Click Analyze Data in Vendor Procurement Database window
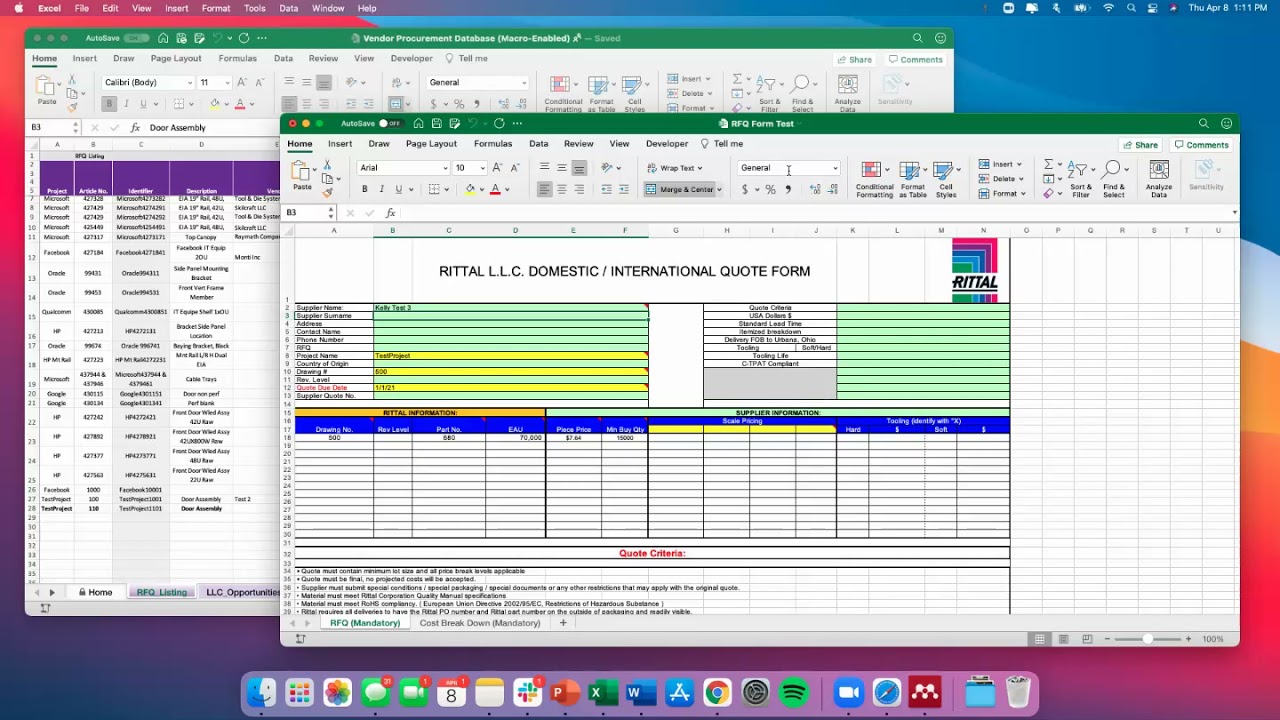1280x720 pixels. [x=847, y=92]
